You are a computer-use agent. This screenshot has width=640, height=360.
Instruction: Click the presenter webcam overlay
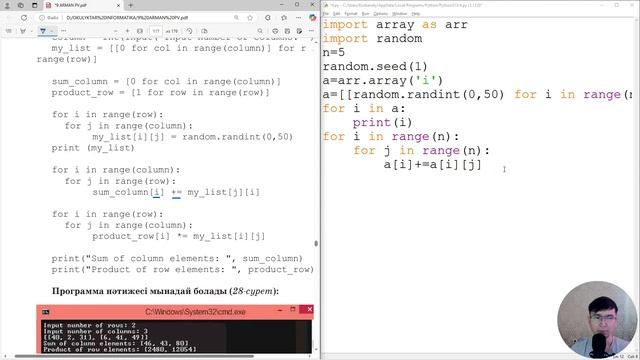point(598,320)
